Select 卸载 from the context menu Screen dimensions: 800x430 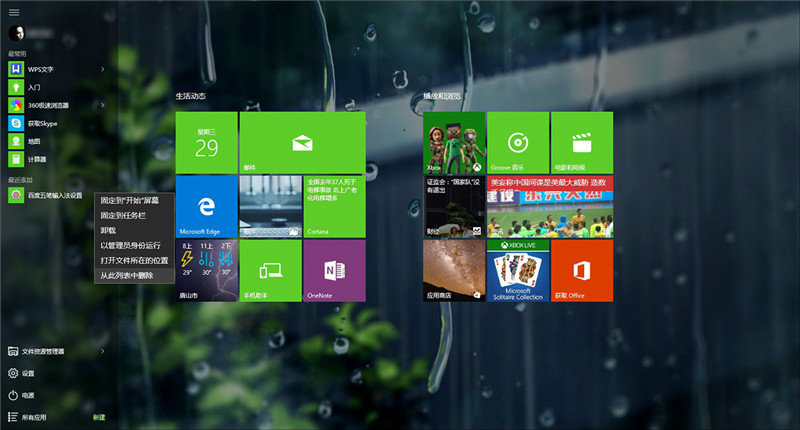135,231
